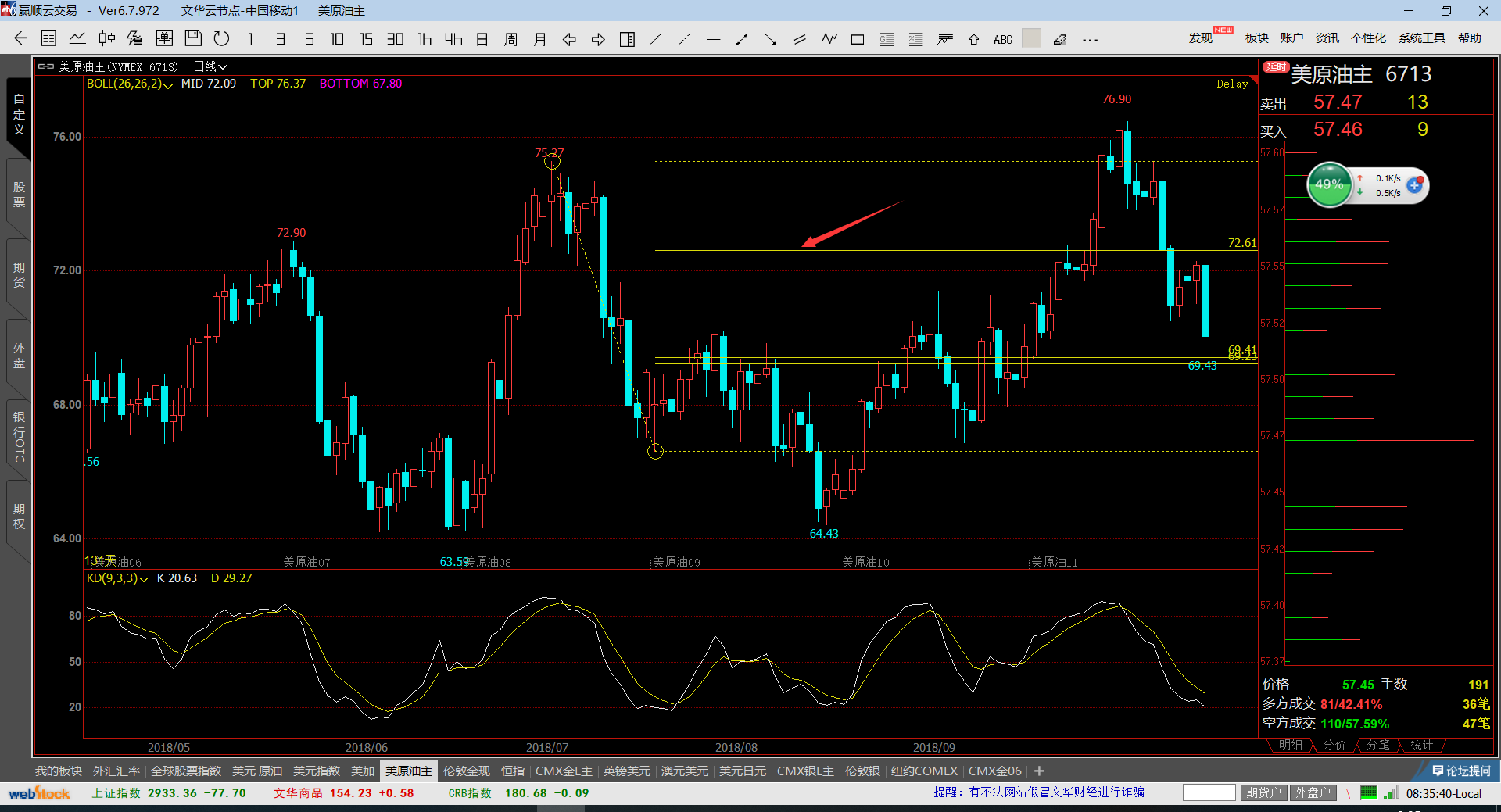Image resolution: width=1501 pixels, height=812 pixels.
Task: Switch the chart to 30-minute period
Action: 395,39
